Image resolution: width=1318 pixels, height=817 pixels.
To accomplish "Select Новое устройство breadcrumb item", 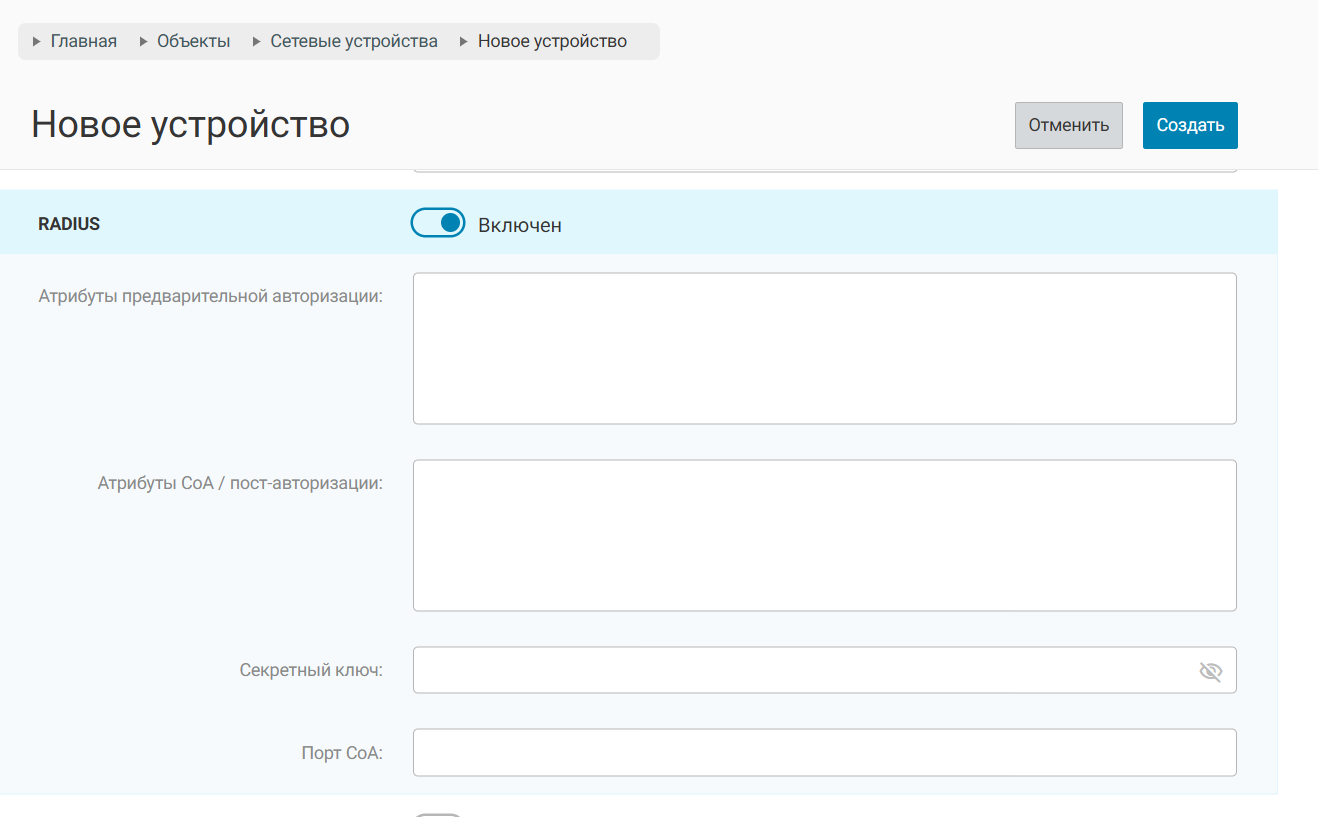I will point(552,41).
